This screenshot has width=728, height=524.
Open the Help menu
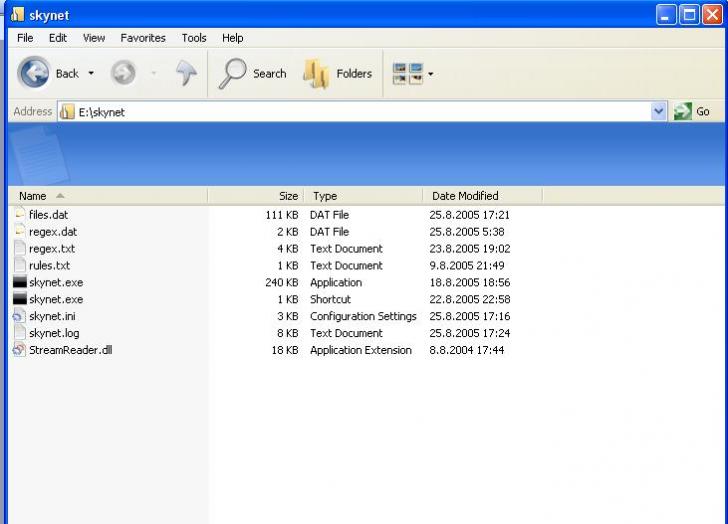tap(233, 38)
